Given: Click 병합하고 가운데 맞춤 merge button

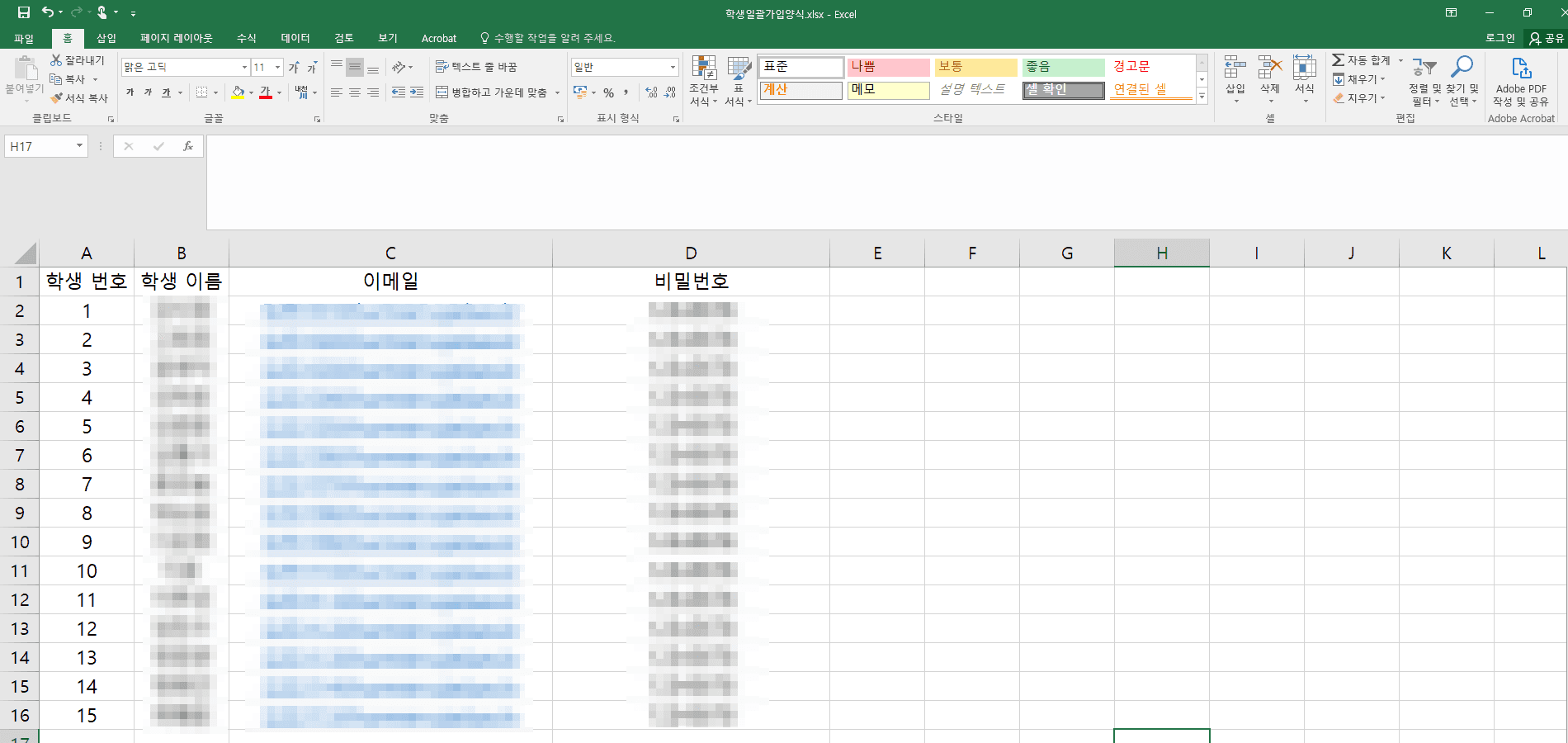Looking at the screenshot, I should tap(492, 92).
